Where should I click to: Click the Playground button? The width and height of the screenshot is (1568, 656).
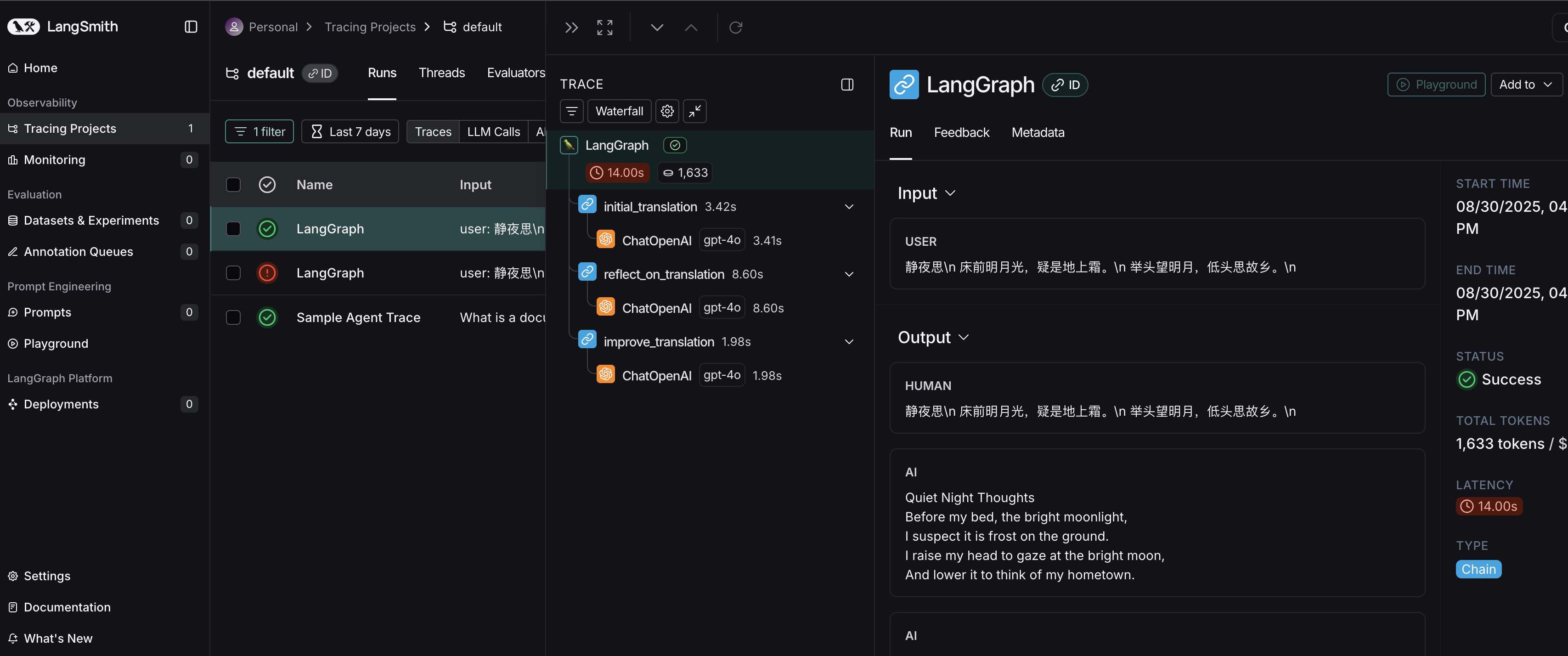coord(1436,85)
